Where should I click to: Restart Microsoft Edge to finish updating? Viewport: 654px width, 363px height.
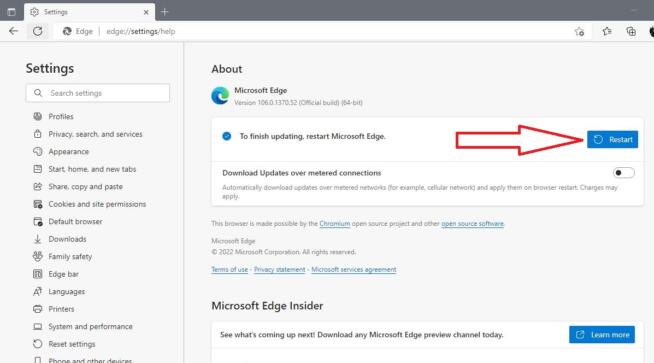point(612,139)
